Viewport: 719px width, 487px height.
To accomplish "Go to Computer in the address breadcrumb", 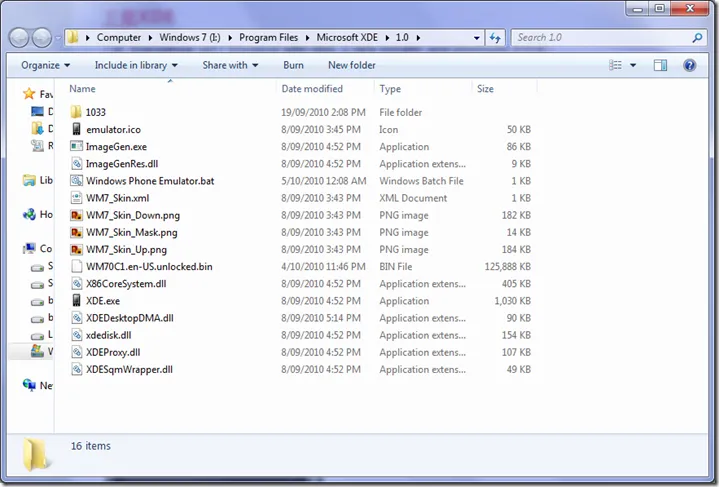I will (x=119, y=38).
